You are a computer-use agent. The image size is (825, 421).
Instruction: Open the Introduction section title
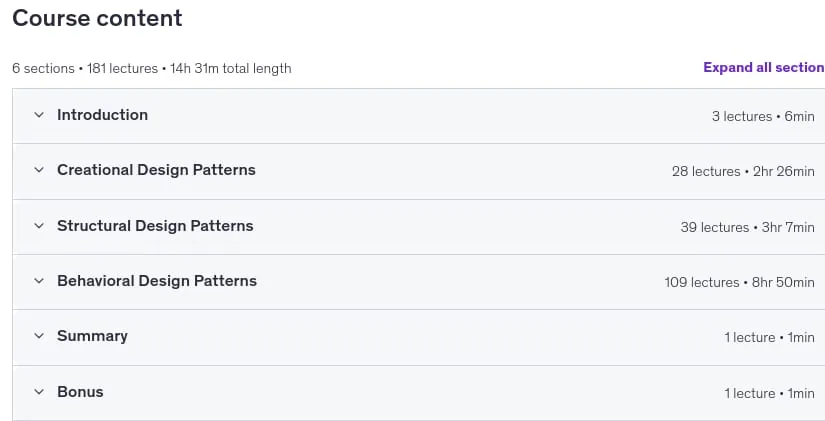point(103,115)
